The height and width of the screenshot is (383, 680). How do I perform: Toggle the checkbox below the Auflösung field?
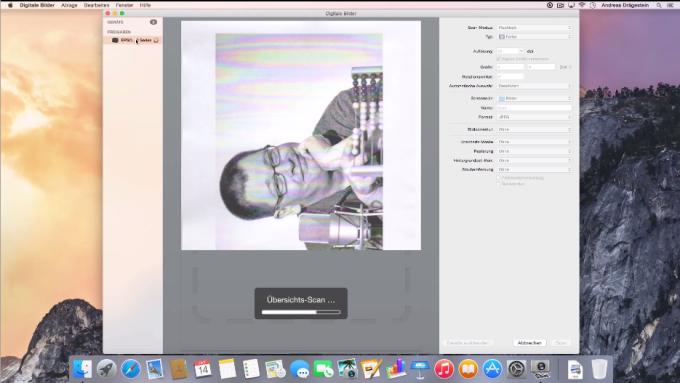pyautogui.click(x=499, y=59)
